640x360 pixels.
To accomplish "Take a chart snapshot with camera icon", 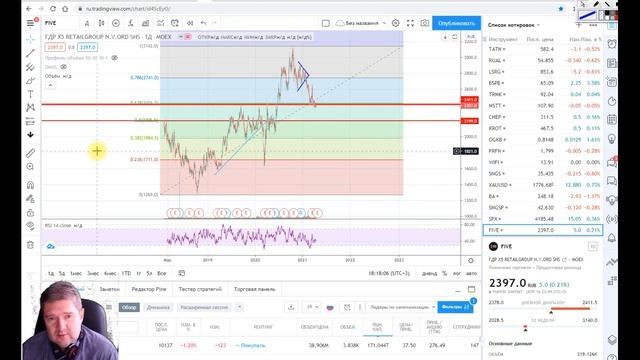I will [x=425, y=23].
